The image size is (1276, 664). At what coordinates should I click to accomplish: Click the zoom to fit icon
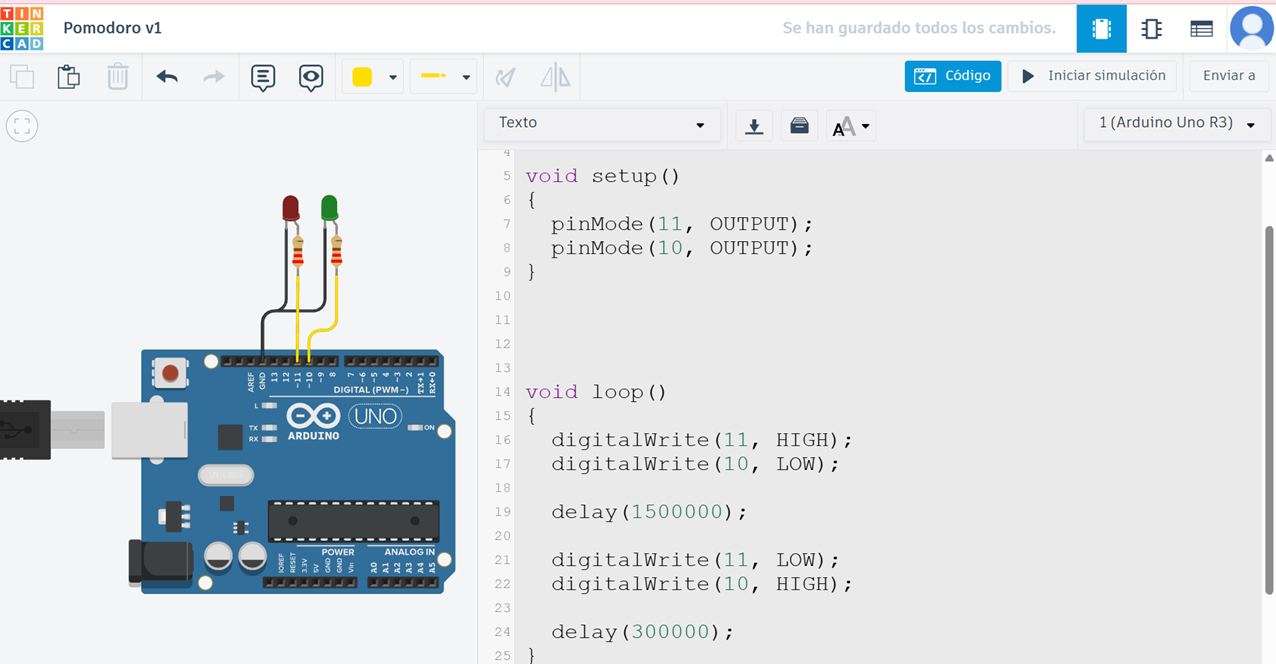click(22, 127)
